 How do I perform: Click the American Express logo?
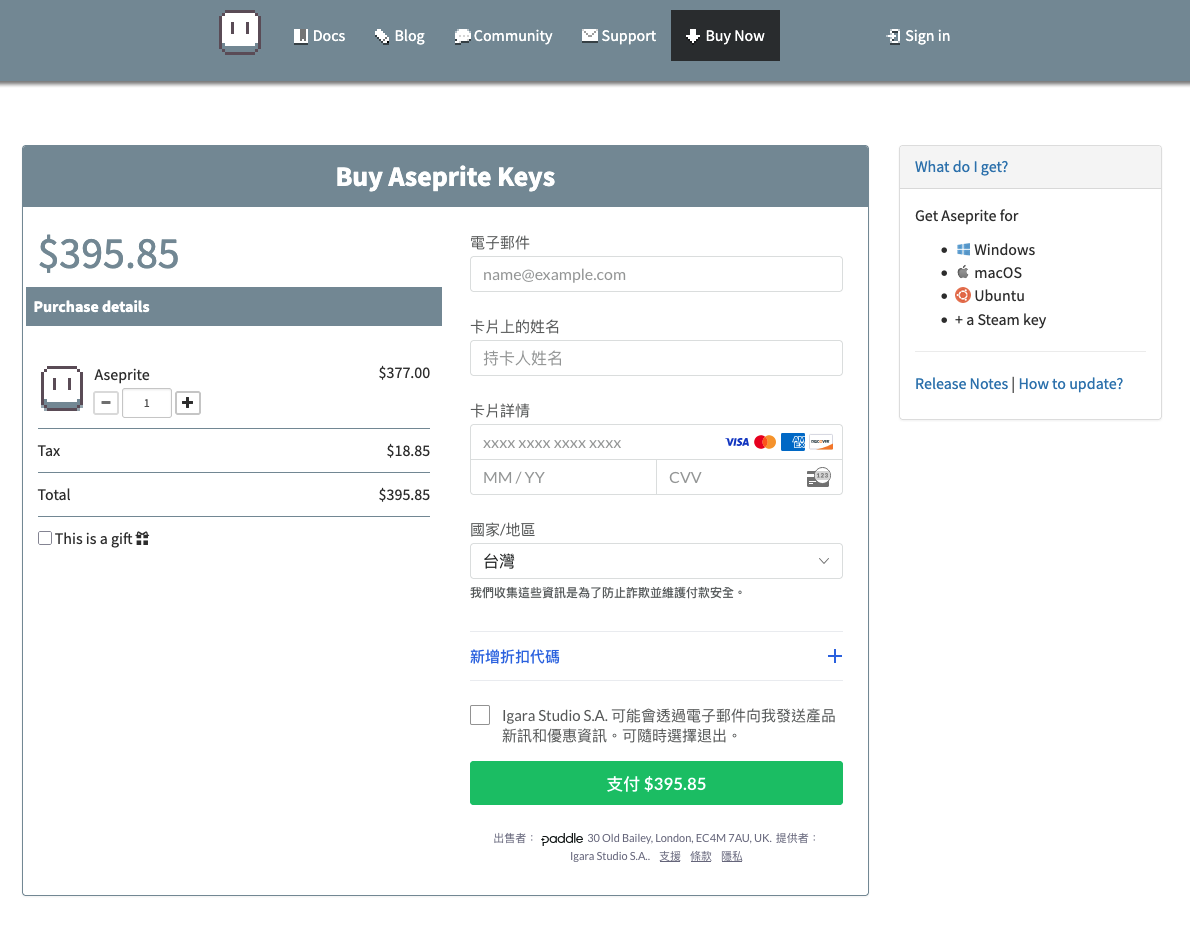coord(793,442)
